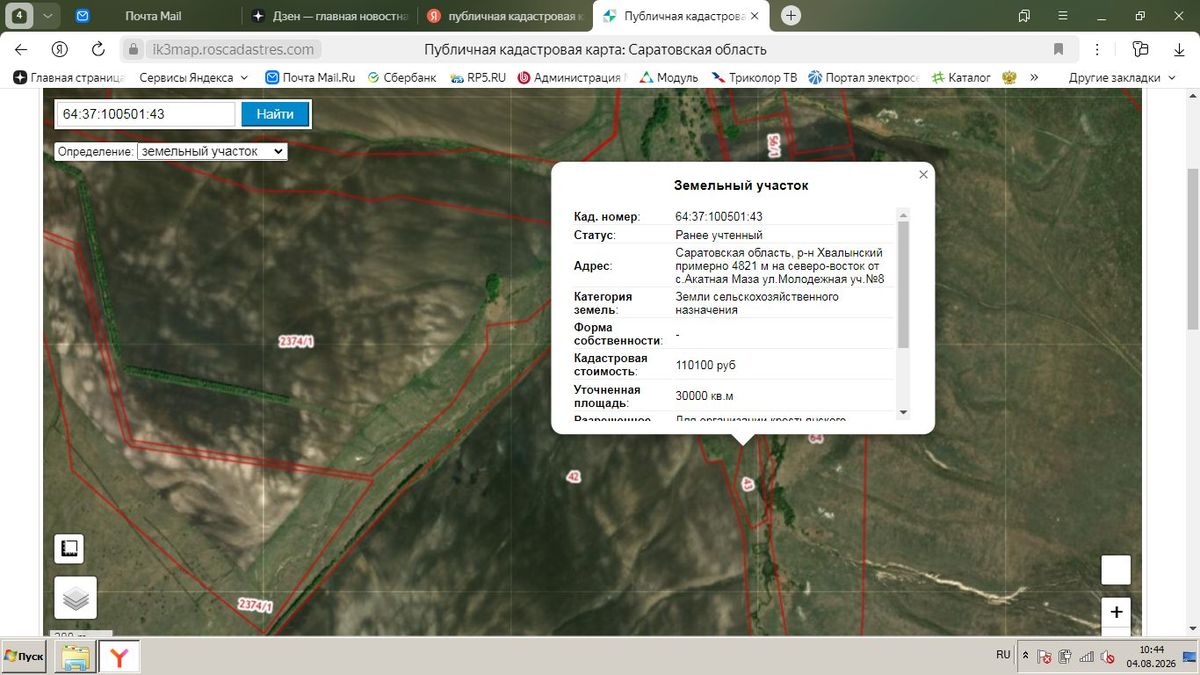The height and width of the screenshot is (675, 1200).
Task: Open the RP5.RU bookmark
Action: click(478, 77)
